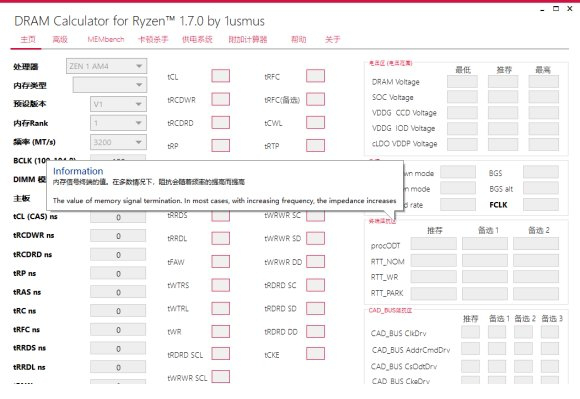This screenshot has height=399, width=580.
Task: Select the procODT 推荐 field
Action: click(x=434, y=244)
